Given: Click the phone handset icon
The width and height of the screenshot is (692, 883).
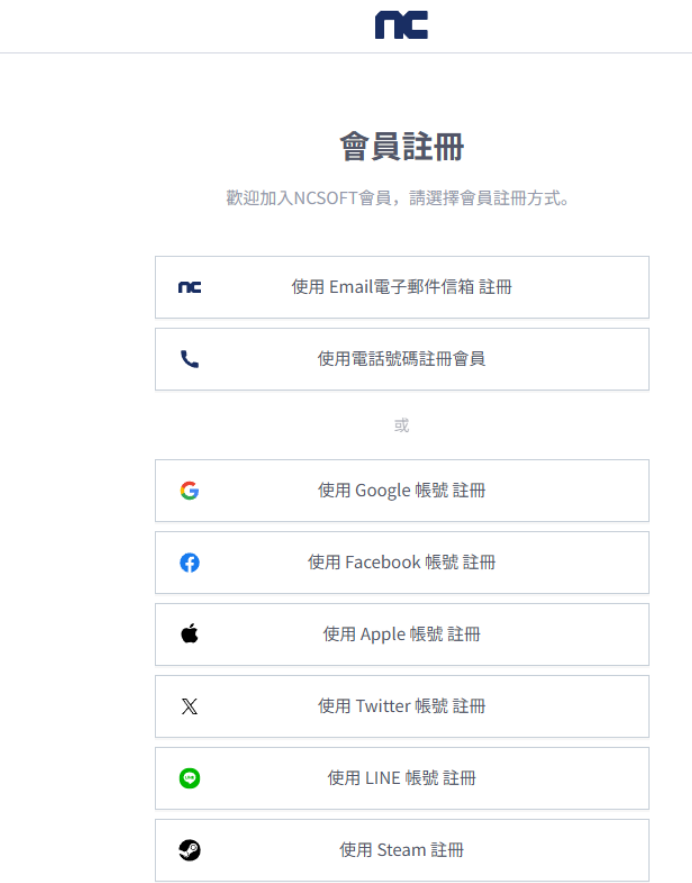Looking at the screenshot, I should point(190,358).
